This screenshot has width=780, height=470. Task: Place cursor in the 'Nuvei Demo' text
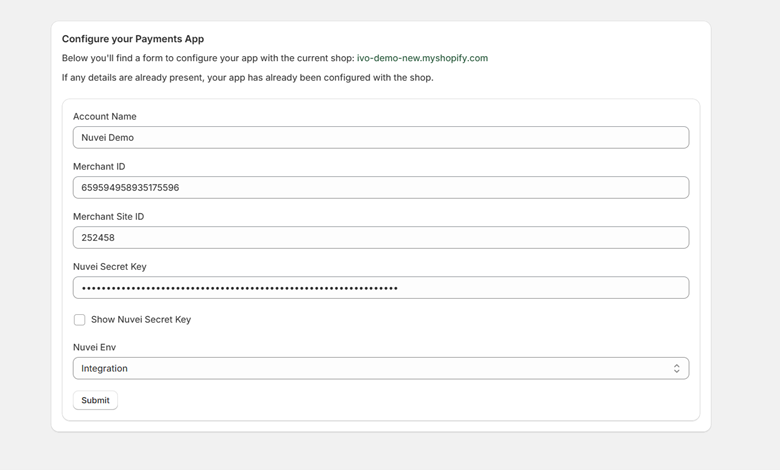click(x=107, y=138)
